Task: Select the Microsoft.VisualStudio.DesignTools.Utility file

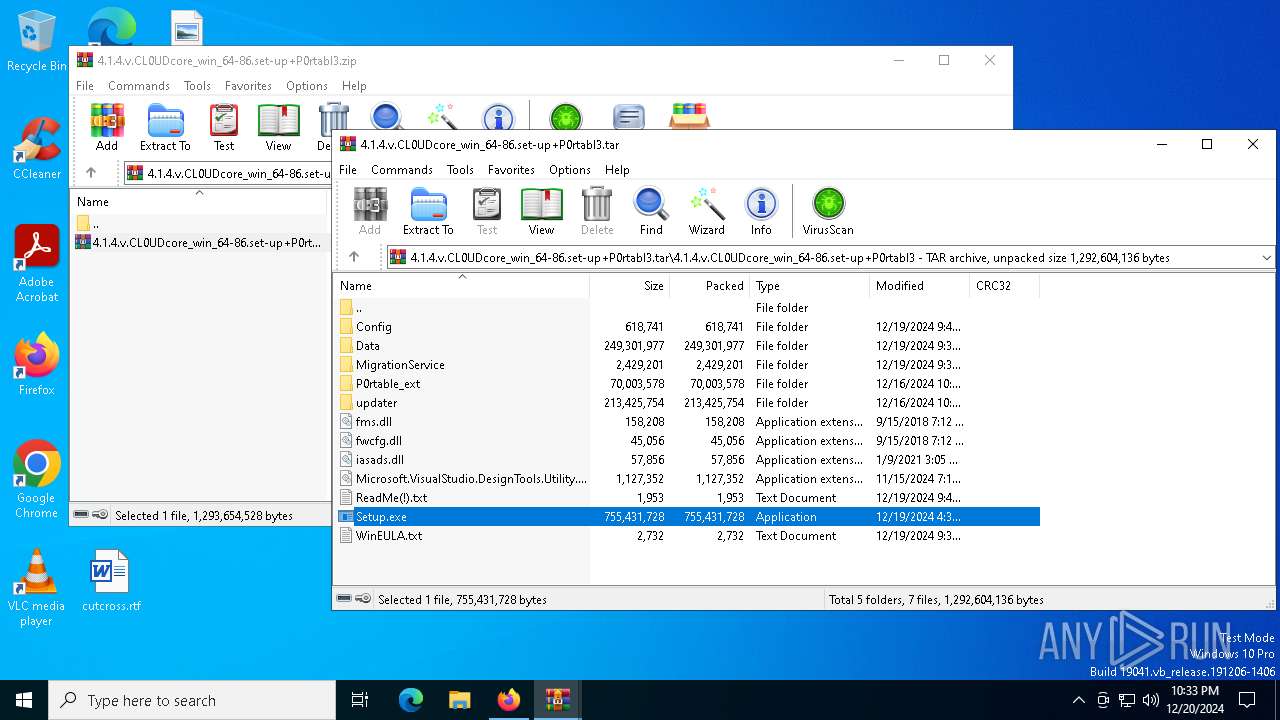Action: pyautogui.click(x=688, y=479)
